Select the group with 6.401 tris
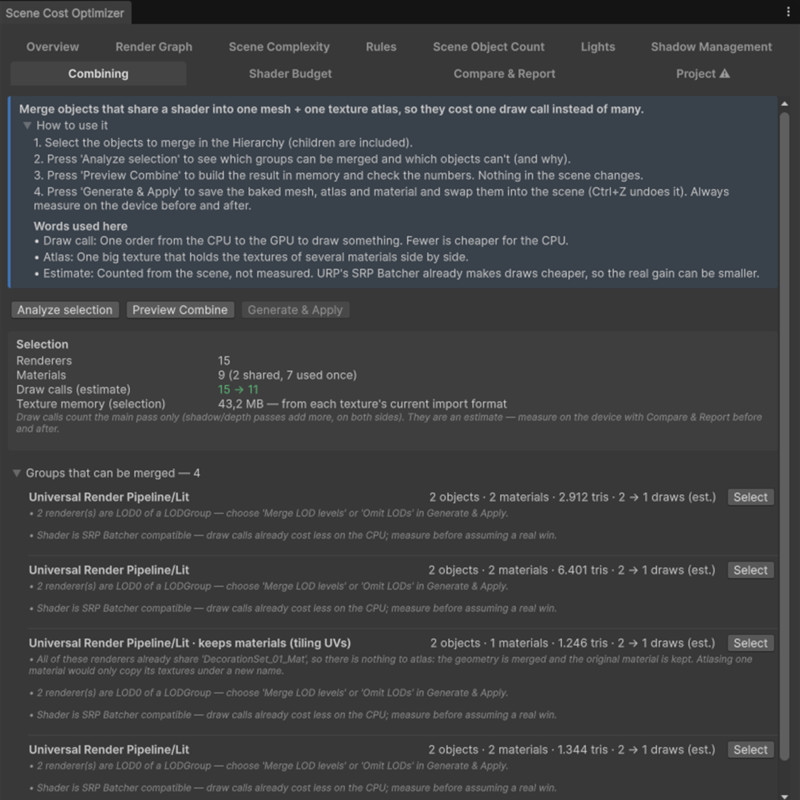Screen dimensions: 800x800 pos(750,570)
